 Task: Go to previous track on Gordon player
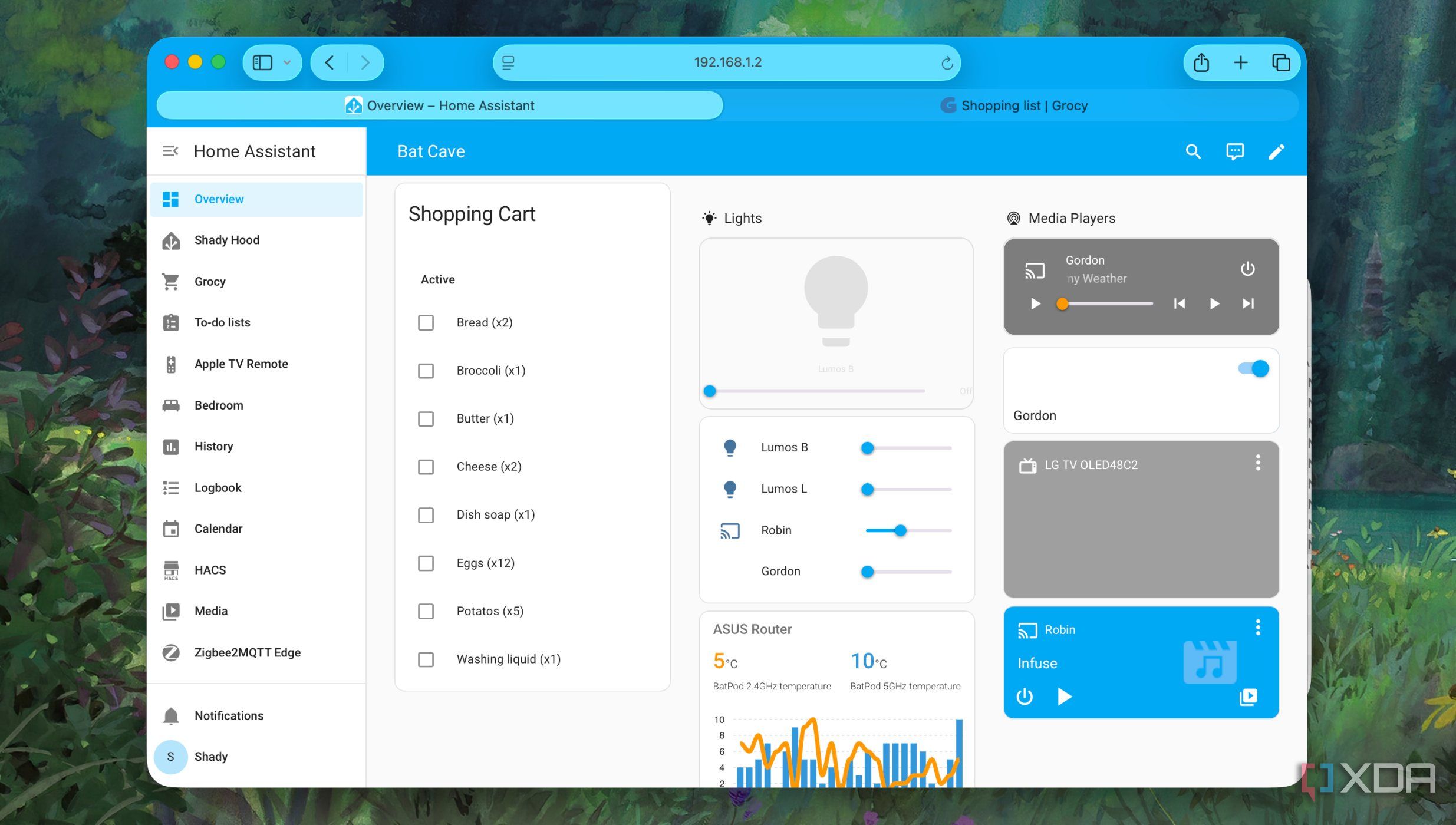tap(1179, 303)
